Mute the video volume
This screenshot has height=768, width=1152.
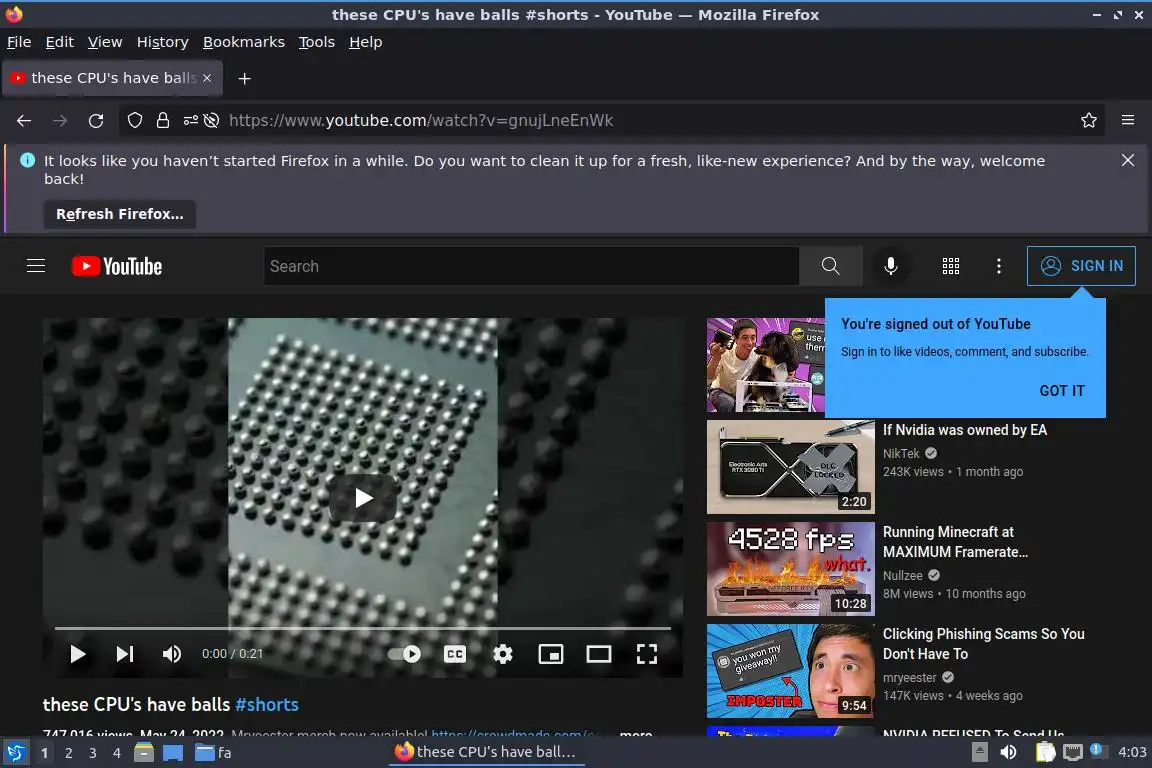pos(172,654)
